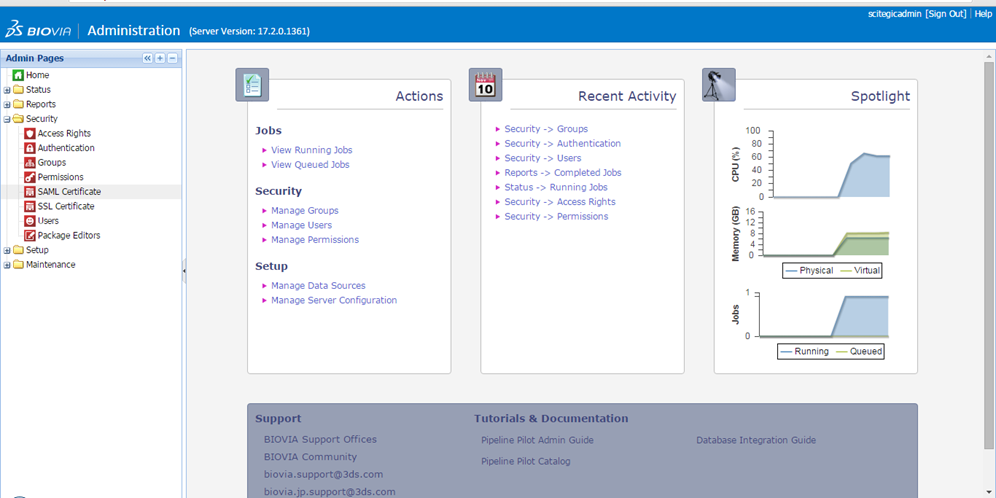The image size is (996, 498).
Task: Click the Users face icon
Action: pyautogui.click(x=29, y=221)
